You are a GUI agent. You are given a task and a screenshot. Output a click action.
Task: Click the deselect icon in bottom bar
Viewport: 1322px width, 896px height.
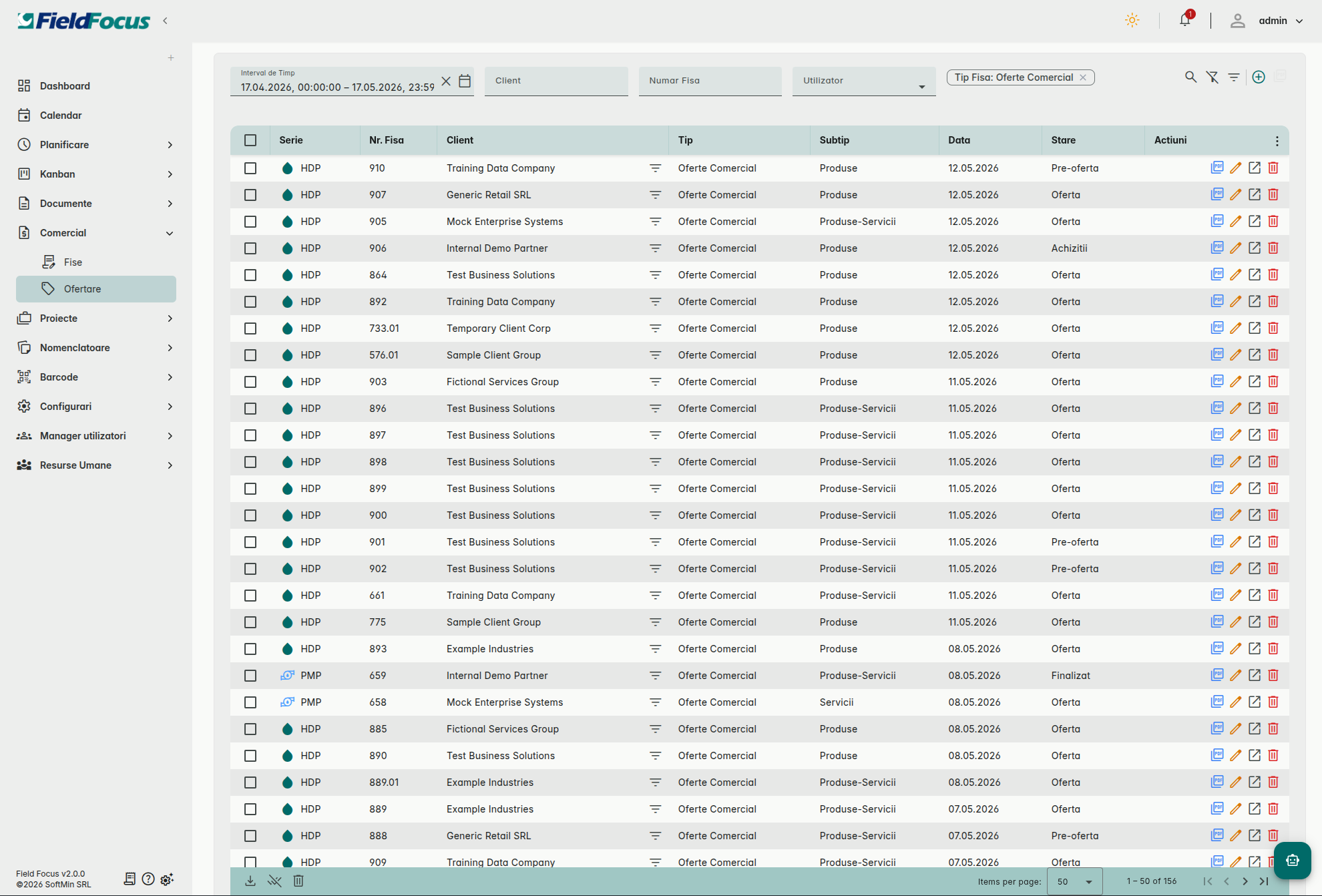click(x=274, y=881)
